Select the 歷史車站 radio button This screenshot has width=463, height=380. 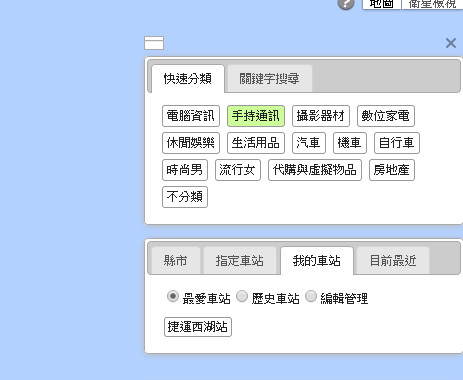pyautogui.click(x=242, y=296)
